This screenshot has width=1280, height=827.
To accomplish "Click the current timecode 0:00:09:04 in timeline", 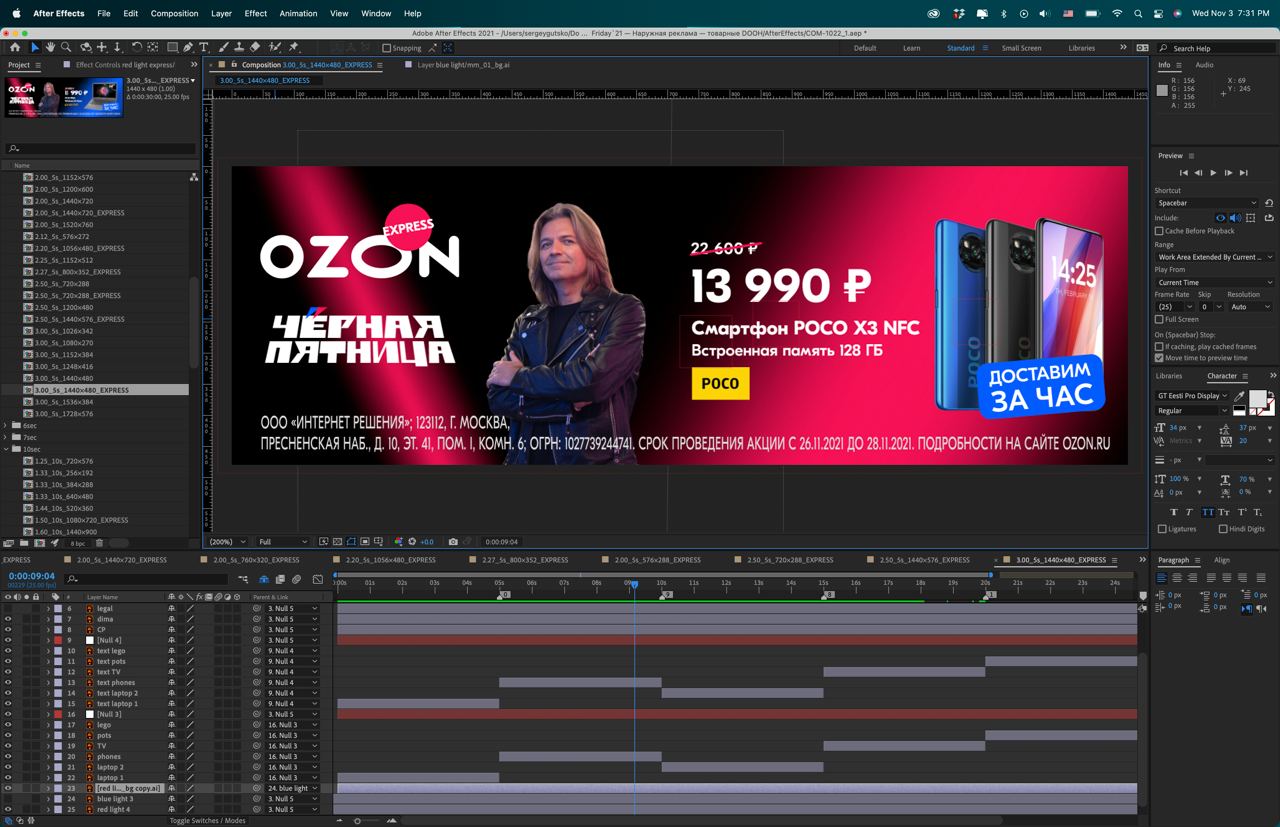I will tap(32, 576).
